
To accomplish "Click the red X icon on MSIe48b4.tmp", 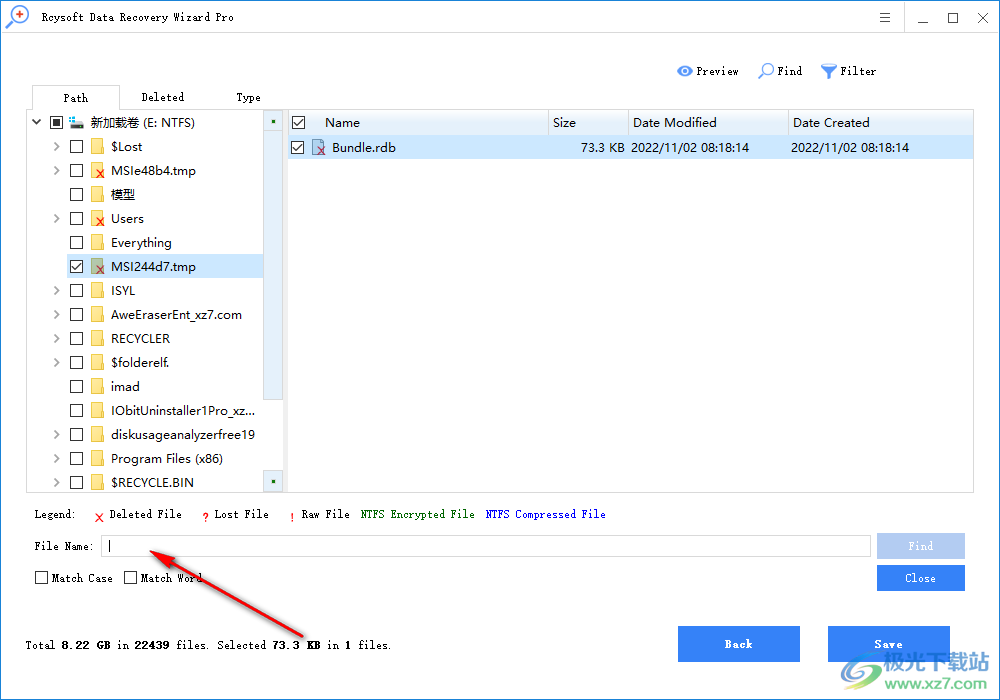I will (x=97, y=170).
